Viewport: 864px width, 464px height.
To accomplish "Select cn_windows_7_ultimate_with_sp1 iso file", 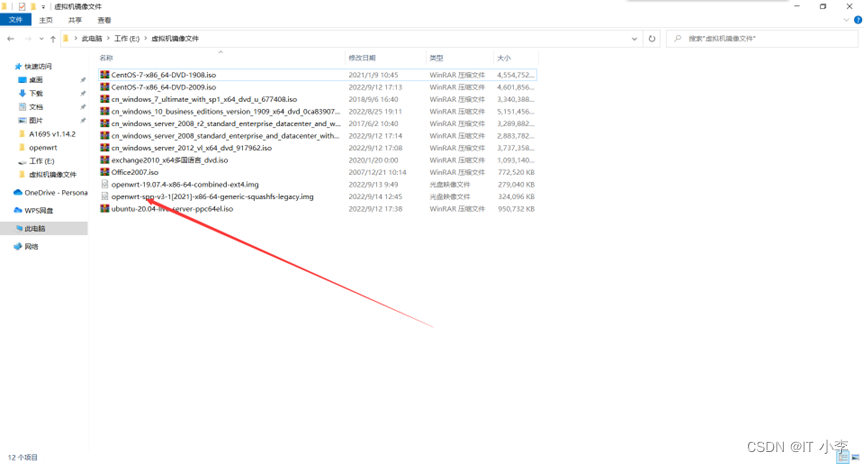I will pos(204,99).
